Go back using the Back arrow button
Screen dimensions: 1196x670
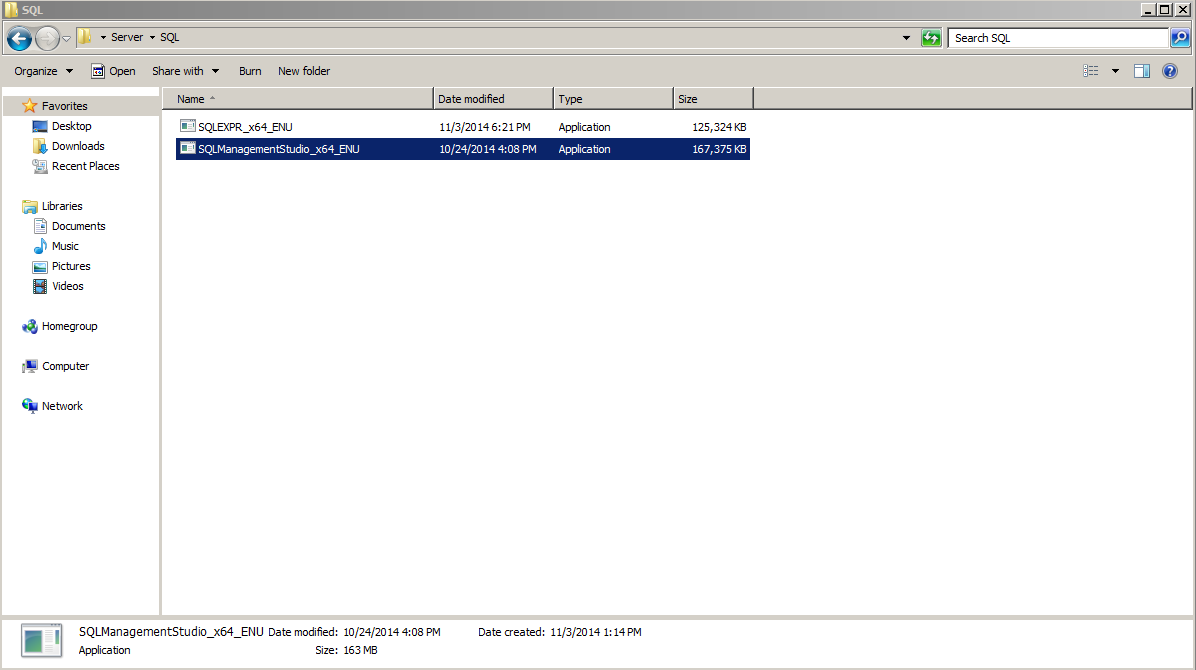[x=20, y=37]
